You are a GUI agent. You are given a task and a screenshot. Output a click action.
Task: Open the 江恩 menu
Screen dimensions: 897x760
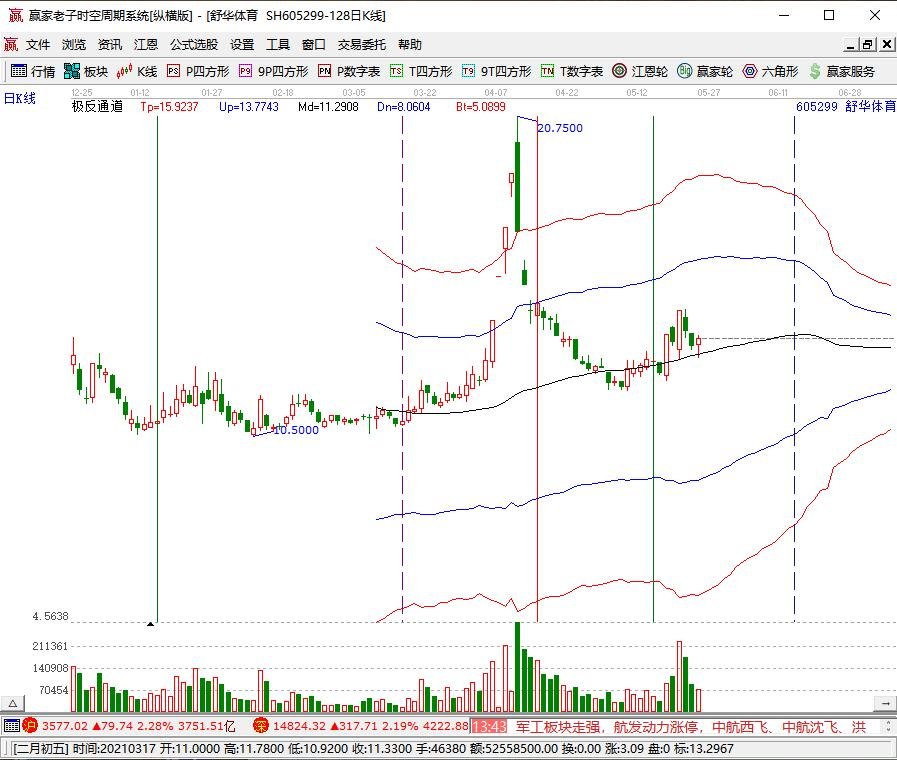[x=146, y=45]
